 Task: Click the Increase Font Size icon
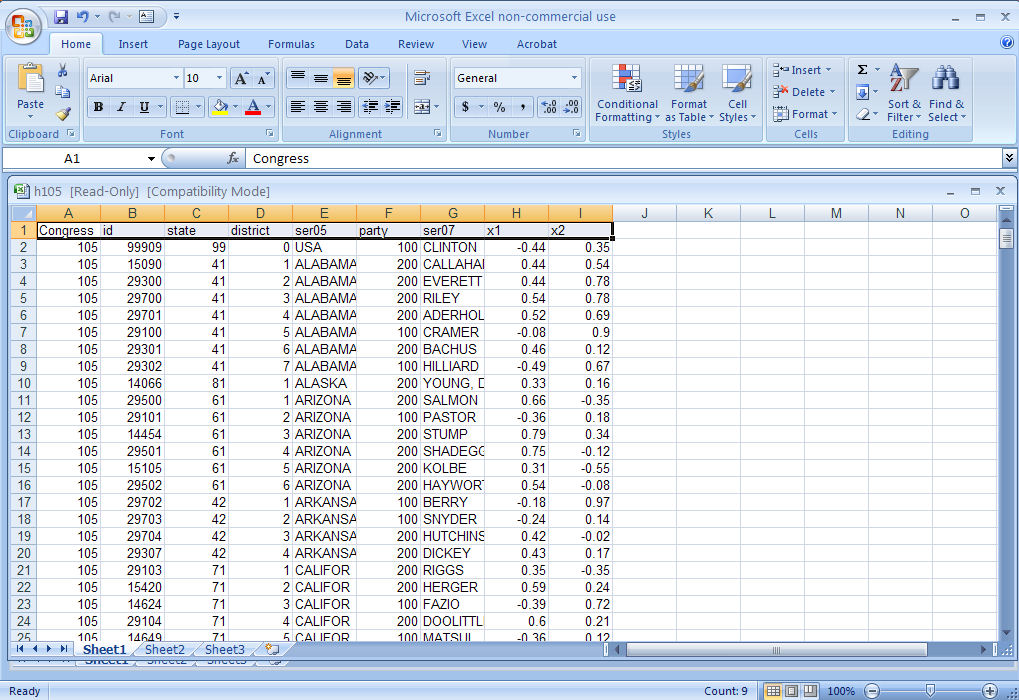coord(241,78)
